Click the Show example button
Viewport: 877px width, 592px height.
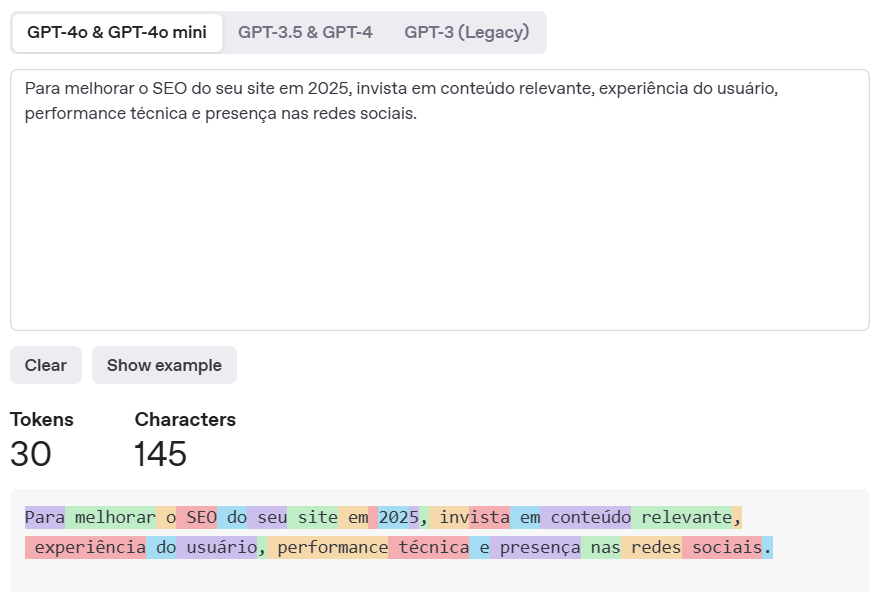[x=164, y=365]
